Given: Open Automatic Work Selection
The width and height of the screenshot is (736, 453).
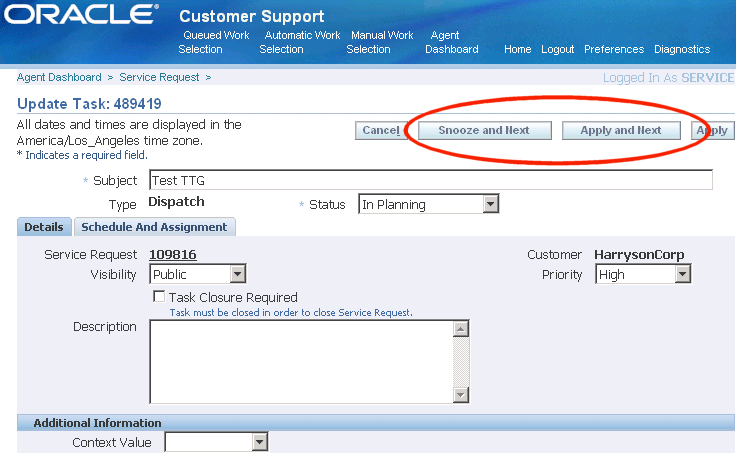Looking at the screenshot, I should pyautogui.click(x=300, y=42).
